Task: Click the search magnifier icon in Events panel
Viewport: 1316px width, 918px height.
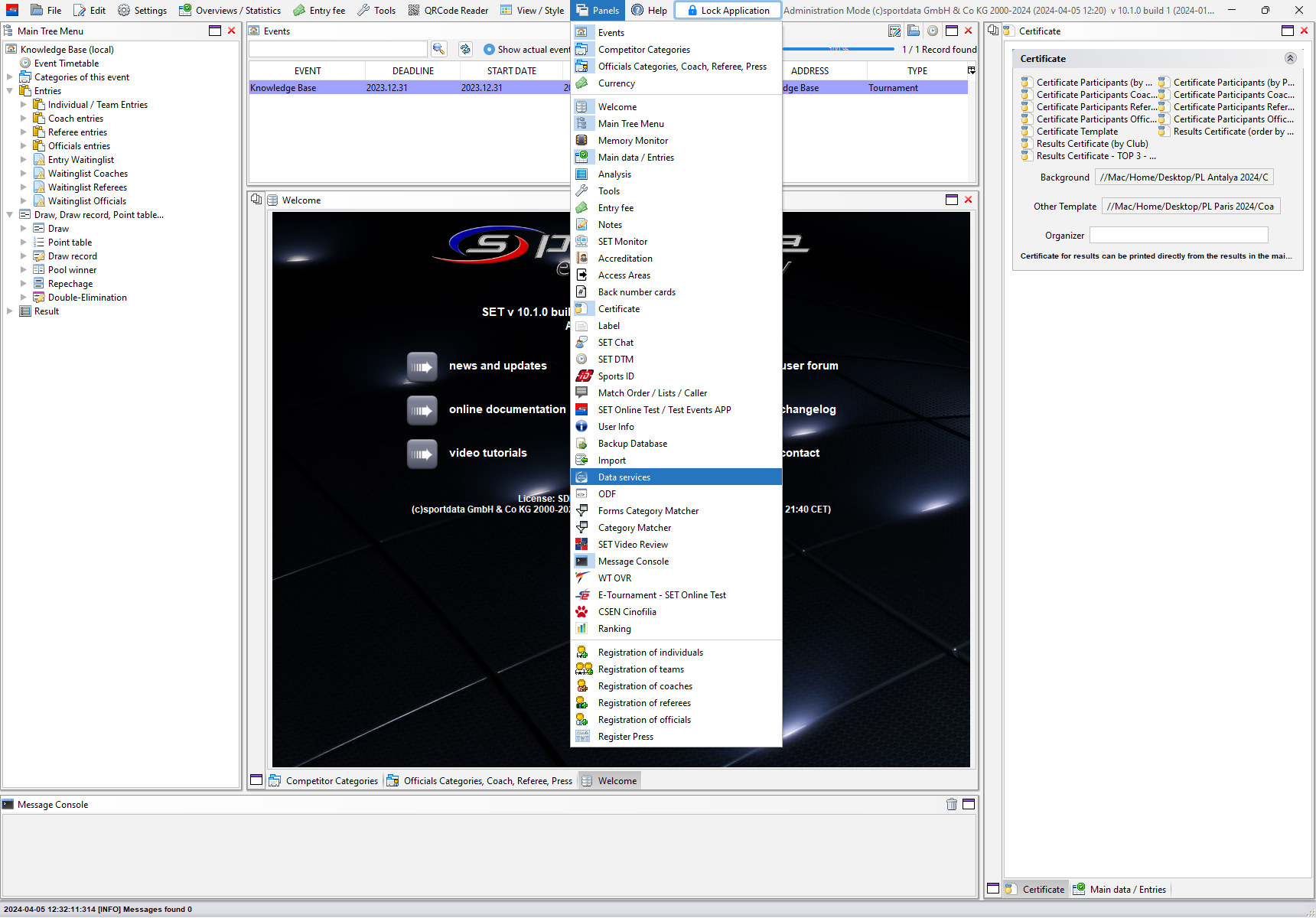Action: tap(438, 49)
